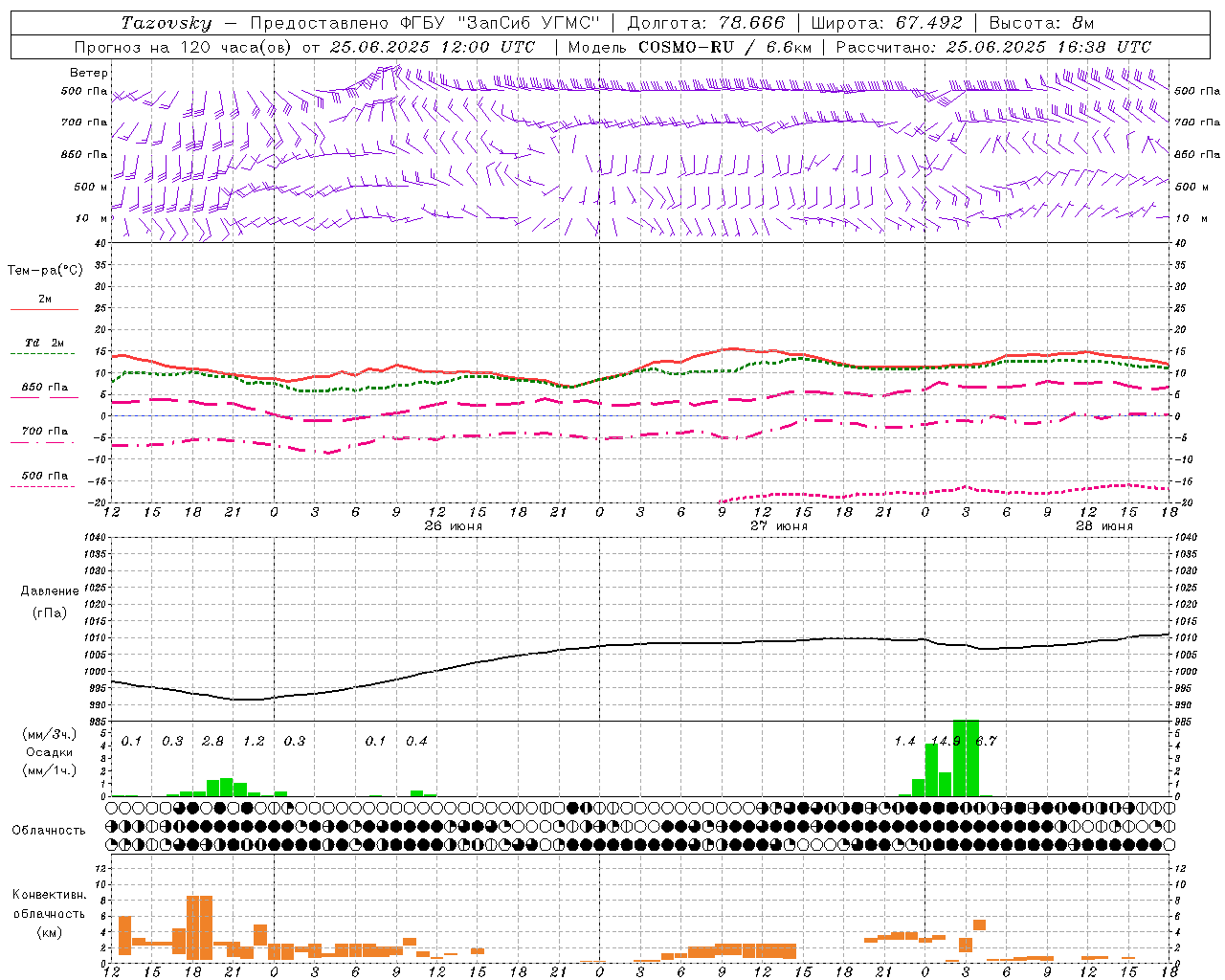Click the '27 июня' date label
Image resolution: width=1225 pixels, height=980 pixels.
pyautogui.click(x=778, y=526)
